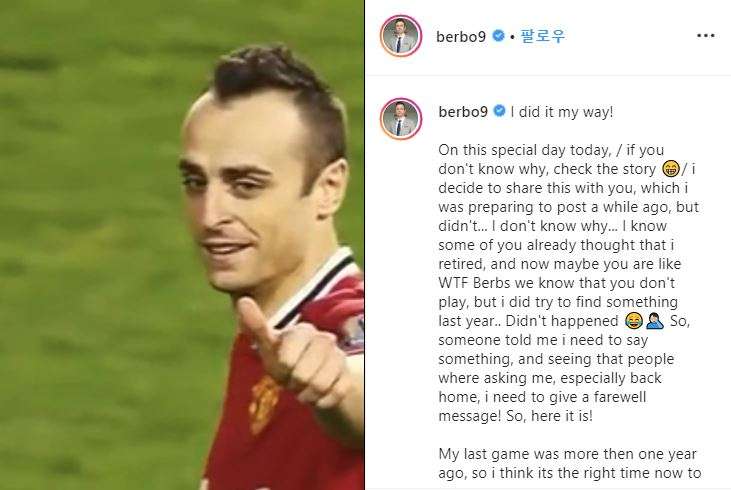Image resolution: width=731 pixels, height=490 pixels.
Task: Open berbo9 profile picture in post header
Action: click(401, 36)
